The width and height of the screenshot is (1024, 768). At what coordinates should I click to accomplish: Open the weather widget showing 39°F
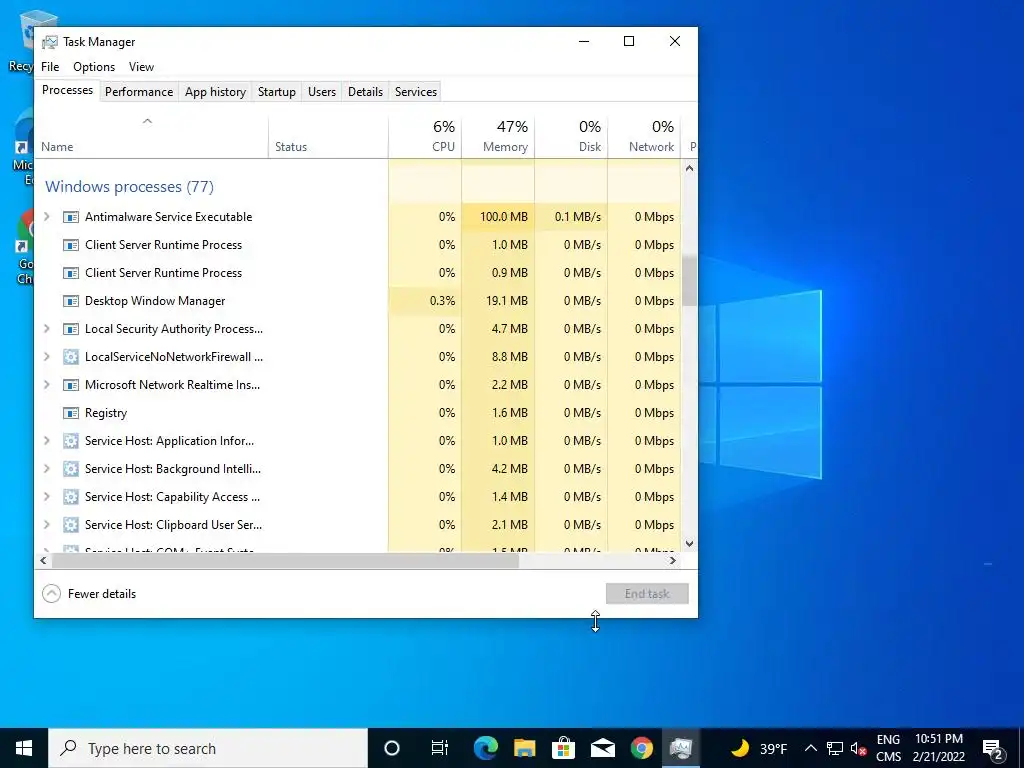tap(759, 748)
